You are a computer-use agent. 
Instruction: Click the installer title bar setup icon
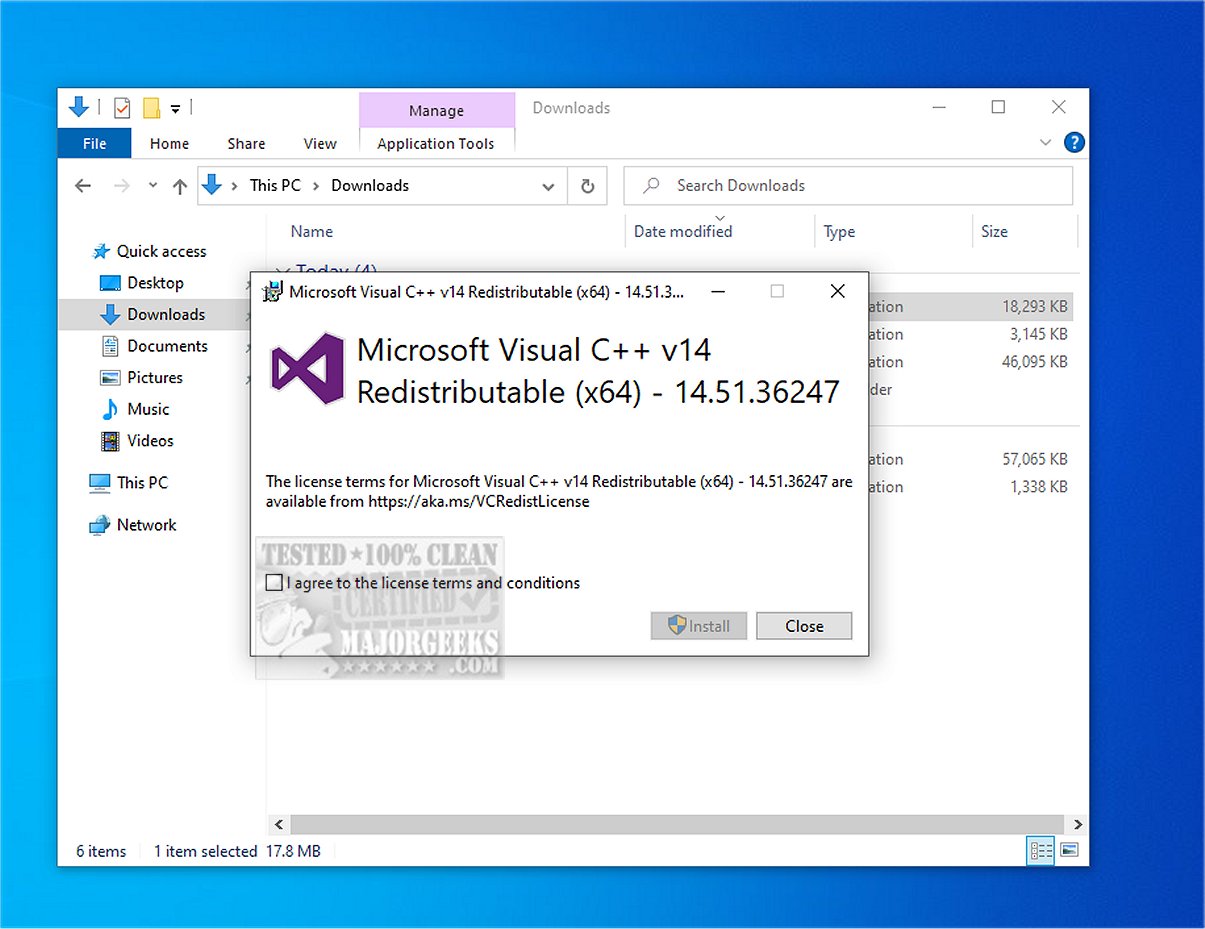click(271, 292)
